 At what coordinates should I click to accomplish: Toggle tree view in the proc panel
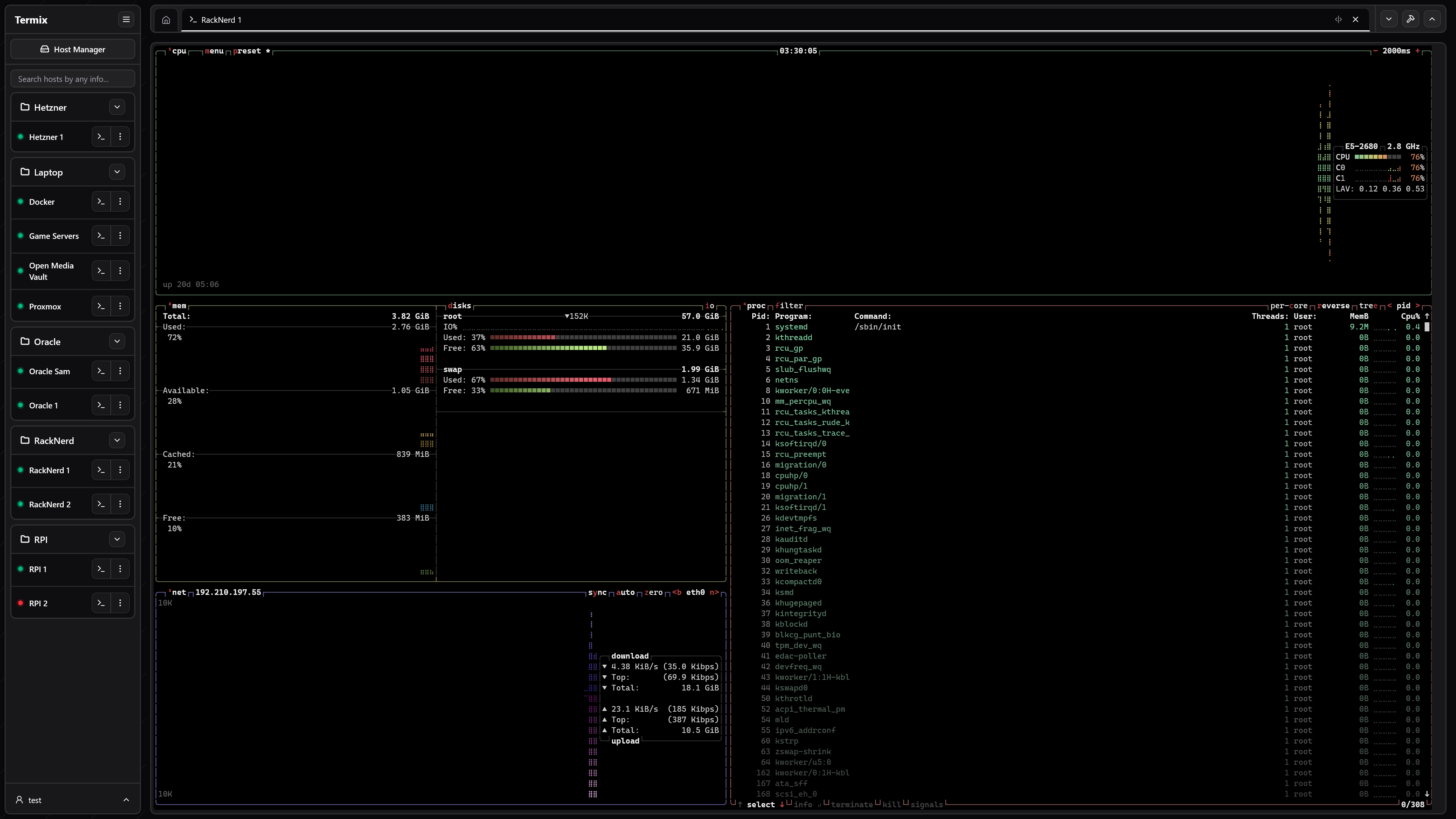1368,306
